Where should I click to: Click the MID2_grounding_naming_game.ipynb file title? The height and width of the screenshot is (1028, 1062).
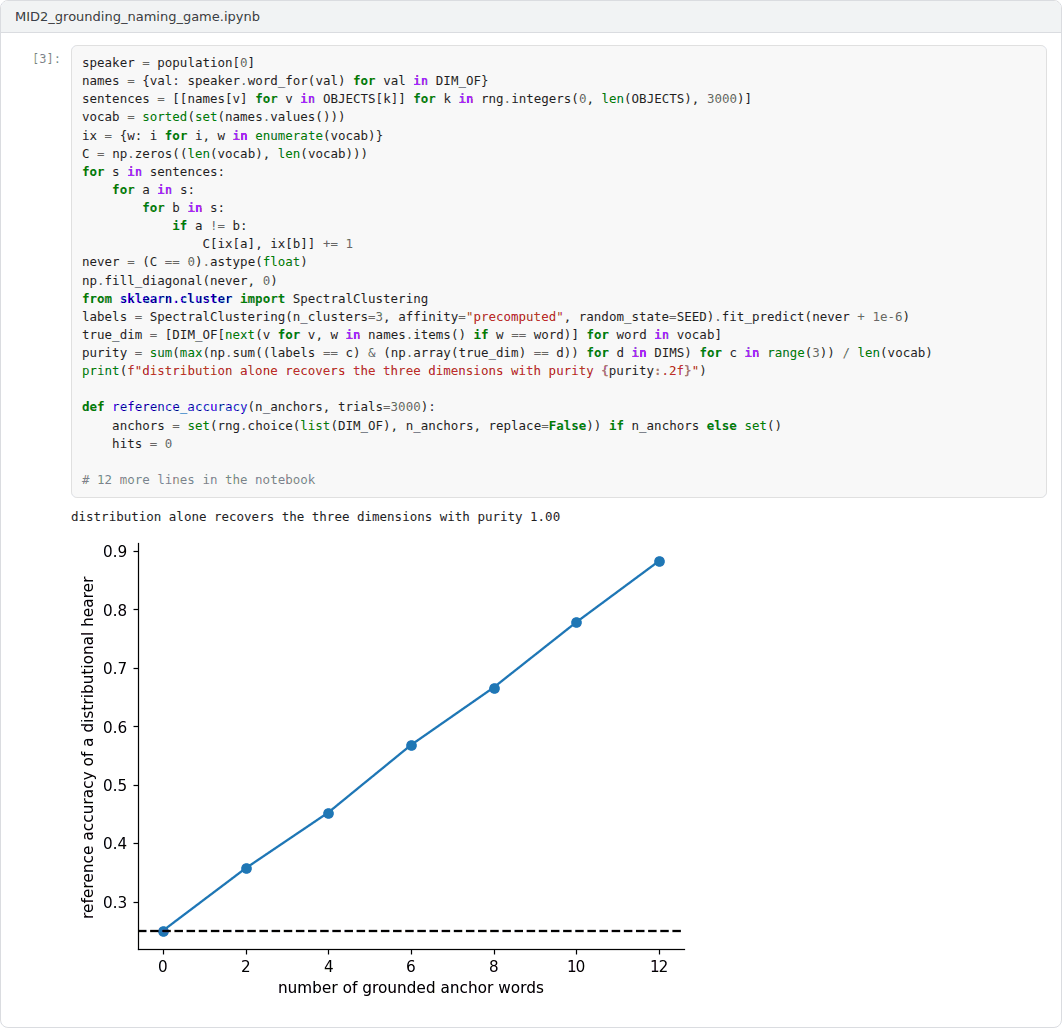click(x=137, y=16)
